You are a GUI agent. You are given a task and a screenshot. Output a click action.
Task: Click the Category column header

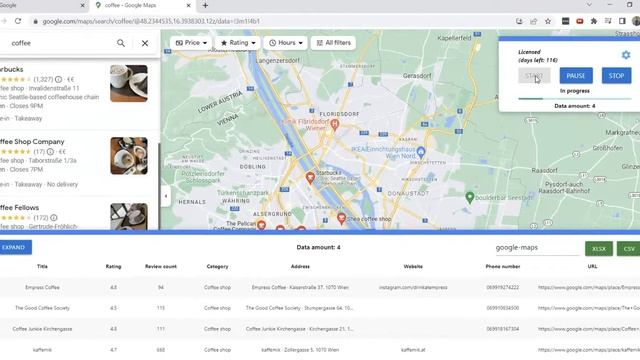click(x=217, y=267)
